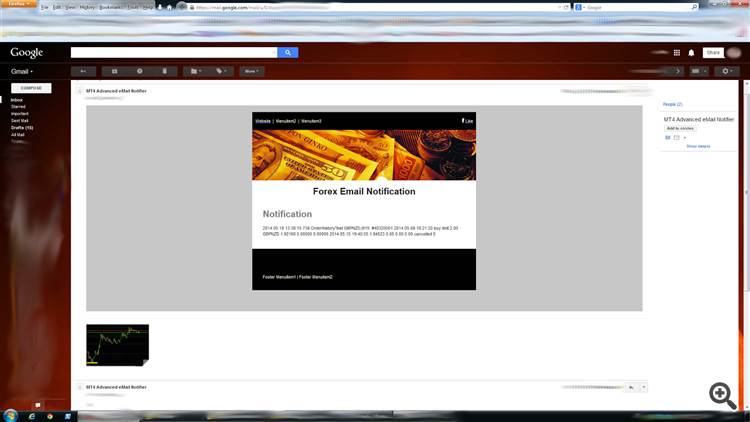
Task: Open the forex chart attachment thumbnail
Action: point(117,344)
